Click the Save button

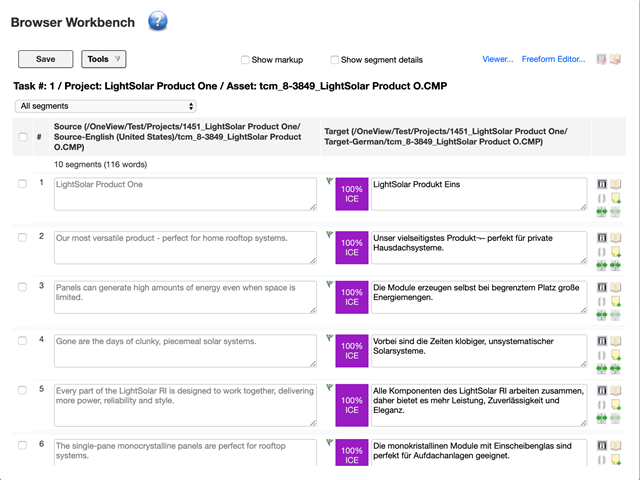[46, 59]
